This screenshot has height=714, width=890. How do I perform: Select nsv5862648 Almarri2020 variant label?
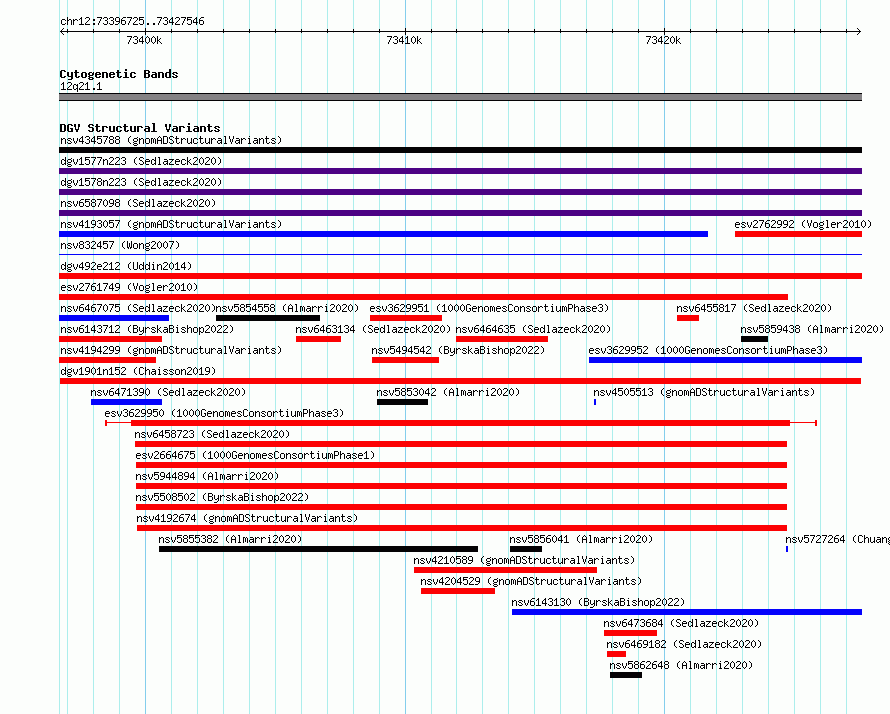pyautogui.click(x=681, y=665)
